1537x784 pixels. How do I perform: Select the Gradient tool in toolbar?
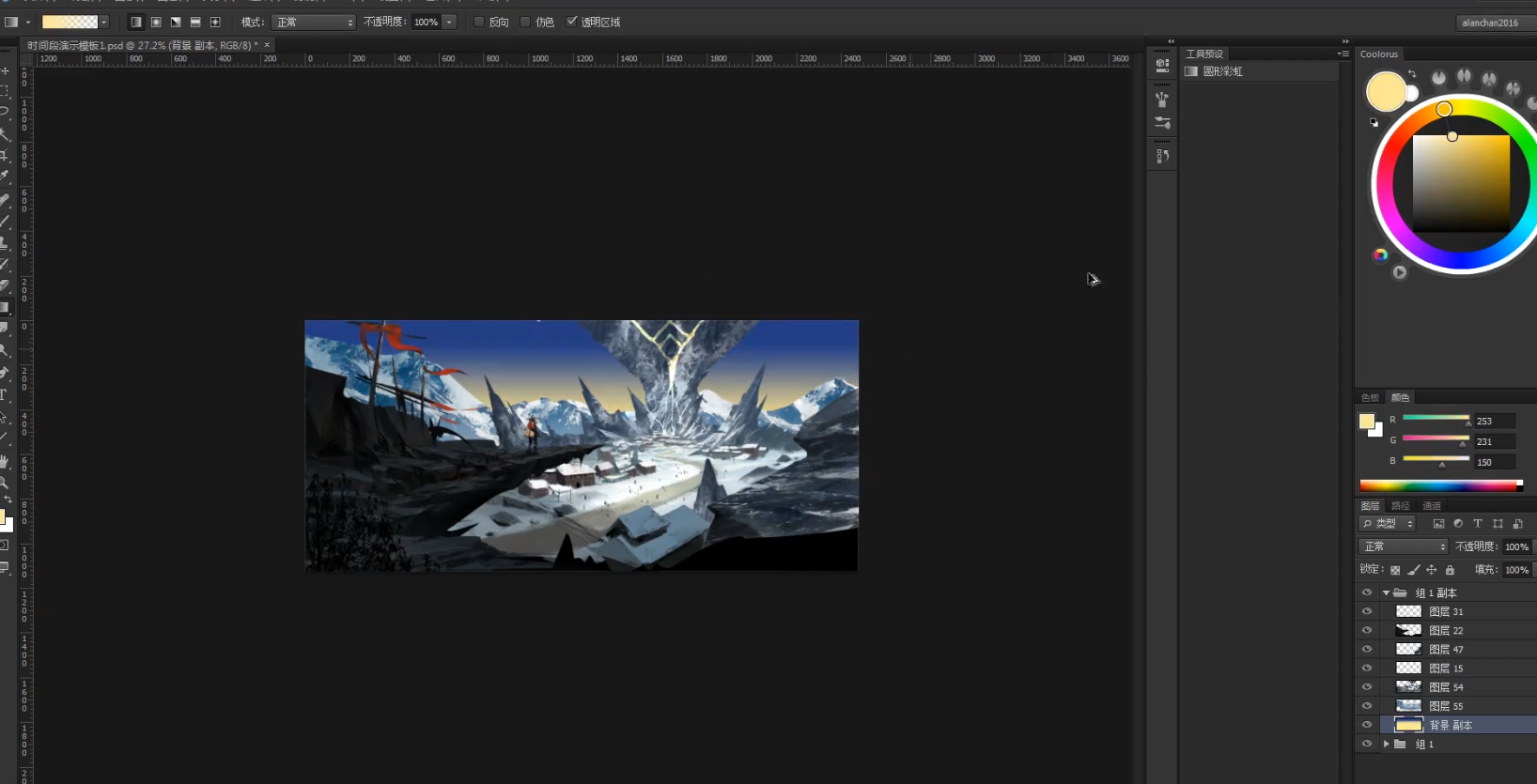click(x=5, y=308)
